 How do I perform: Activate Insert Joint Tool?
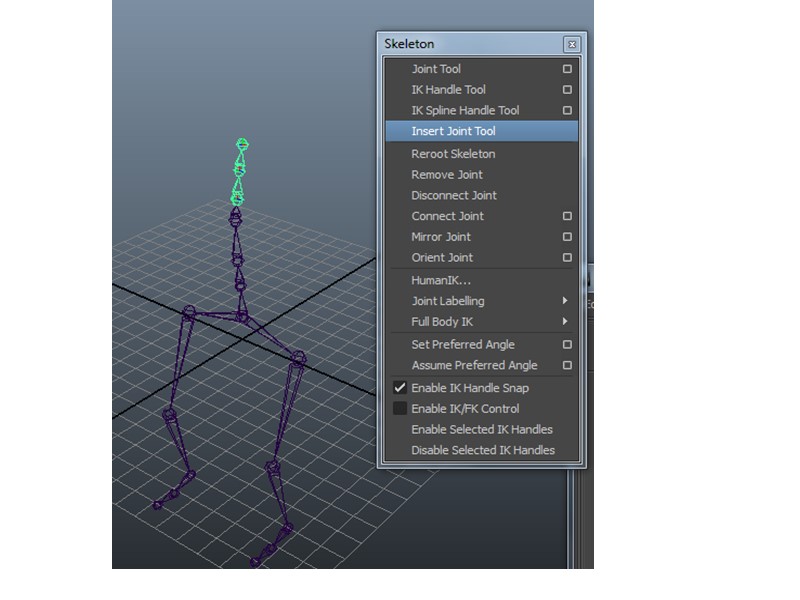coord(482,131)
